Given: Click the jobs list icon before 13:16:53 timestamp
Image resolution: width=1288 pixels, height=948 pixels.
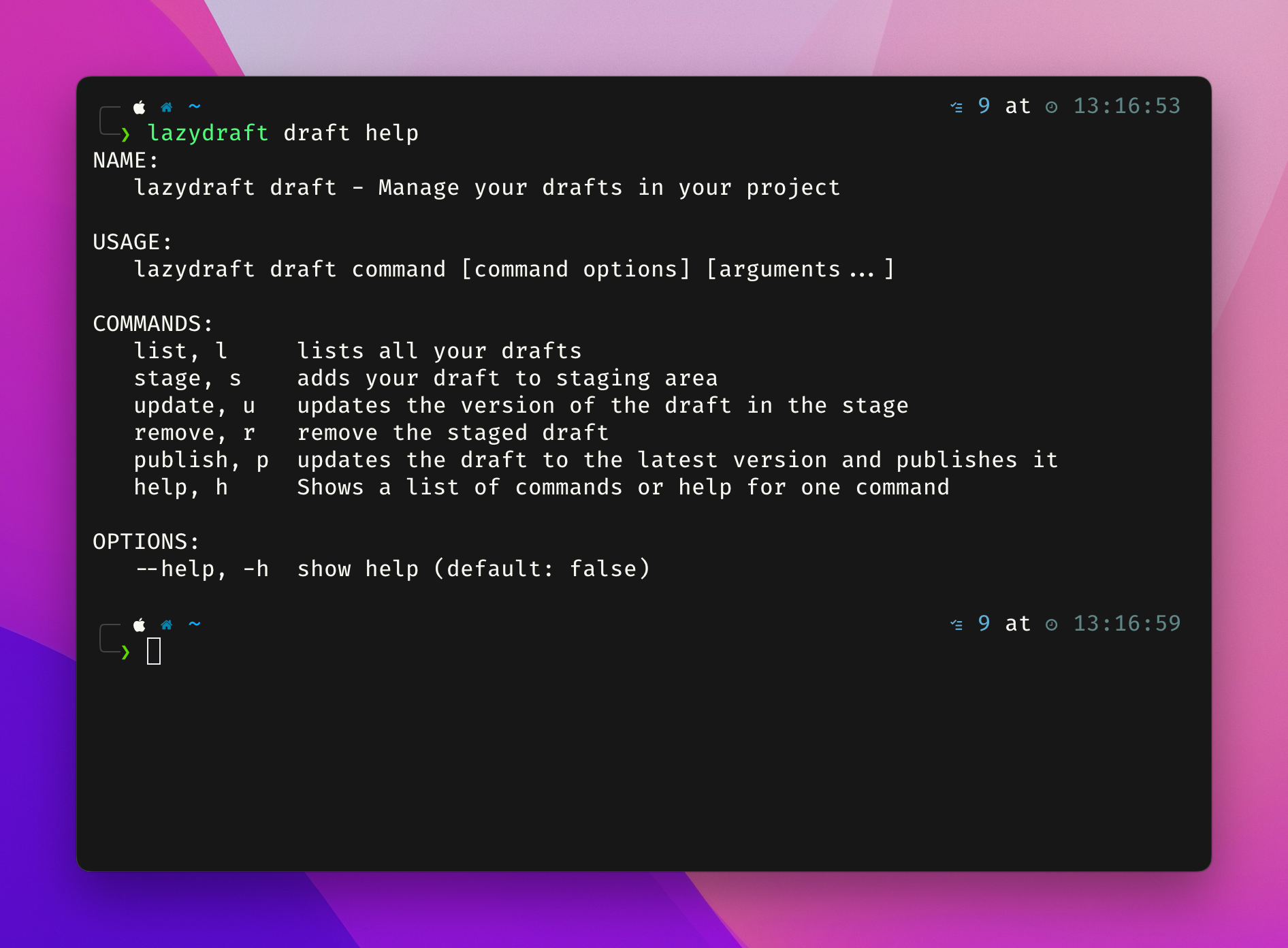Looking at the screenshot, I should click(x=956, y=107).
